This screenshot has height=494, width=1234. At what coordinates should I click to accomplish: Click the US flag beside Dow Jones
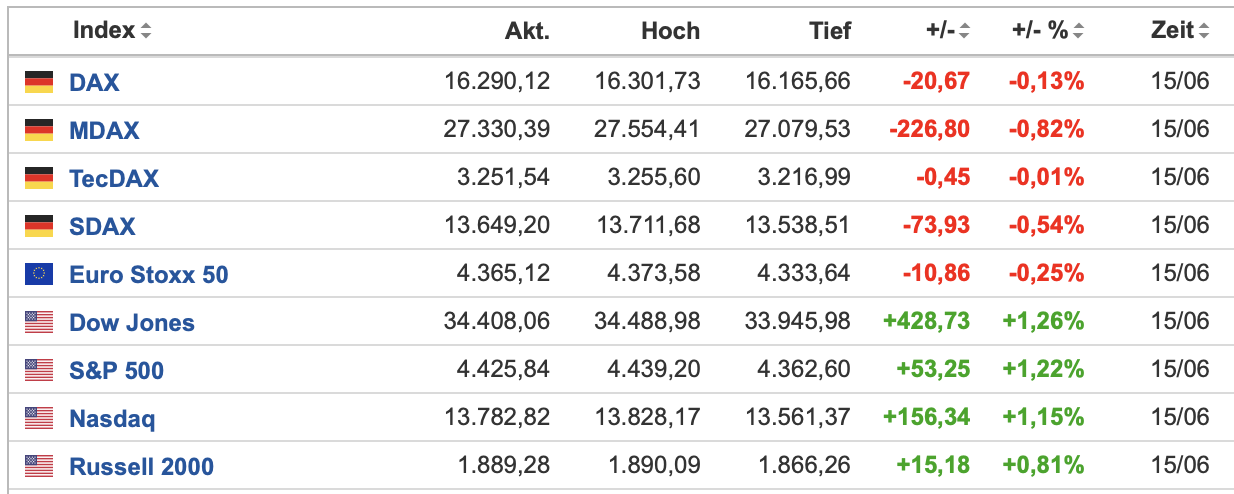tap(39, 322)
